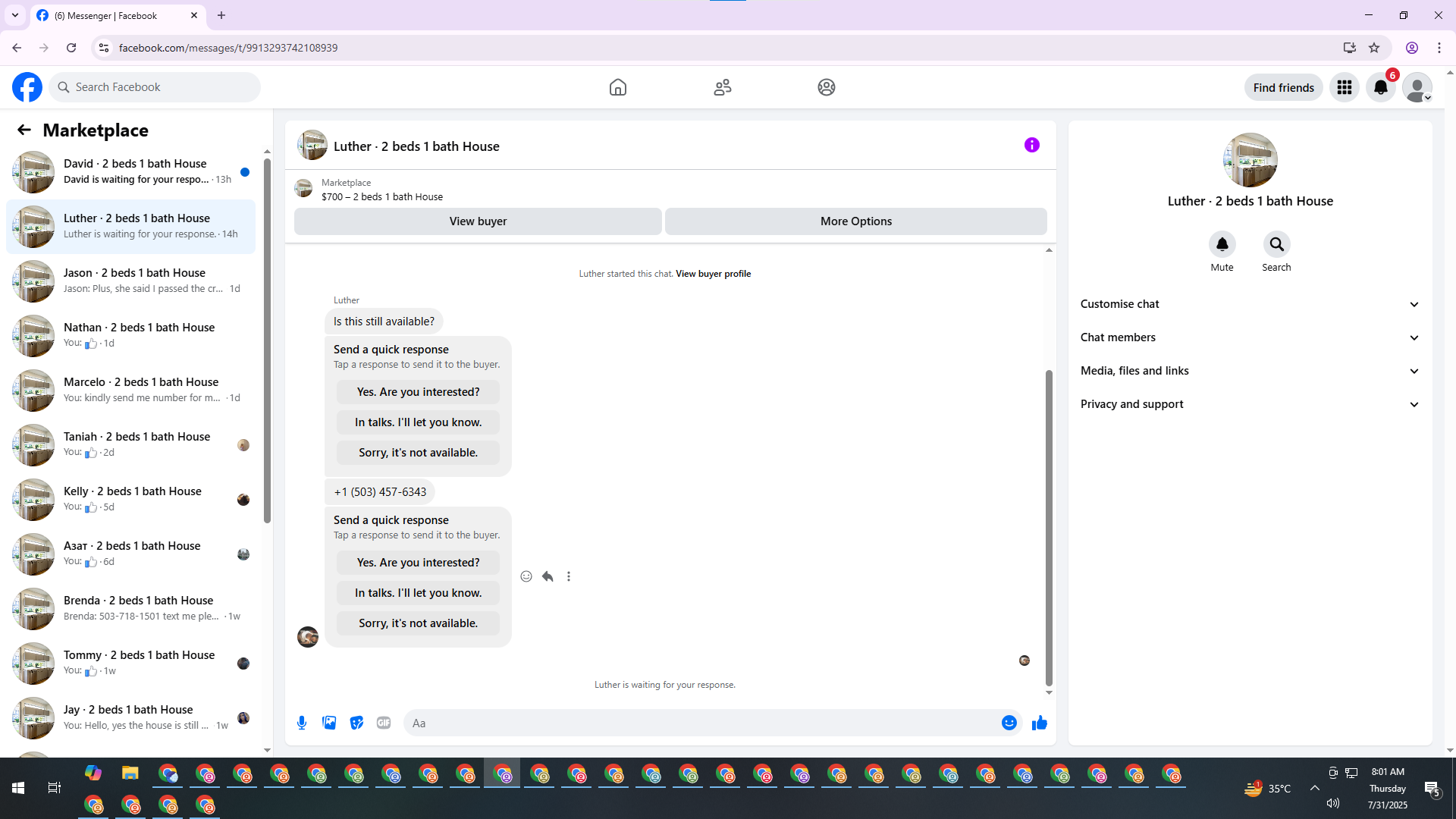Image resolution: width=1456 pixels, height=819 pixels.
Task: Go to the Facebook Home tab
Action: pyautogui.click(x=617, y=87)
